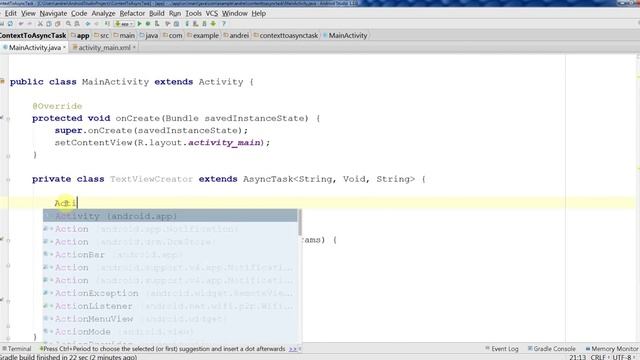
Task: Click the Make Project icon
Action: pyautogui.click(x=107, y=24)
